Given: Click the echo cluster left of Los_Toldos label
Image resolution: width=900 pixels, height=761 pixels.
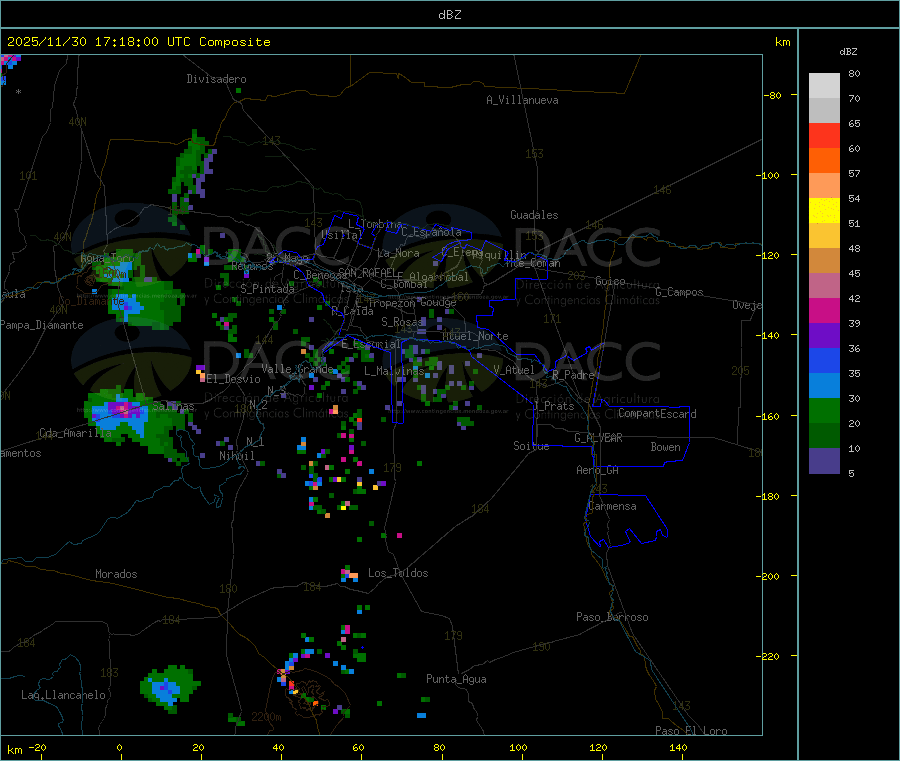Looking at the screenshot, I should 349,573.
